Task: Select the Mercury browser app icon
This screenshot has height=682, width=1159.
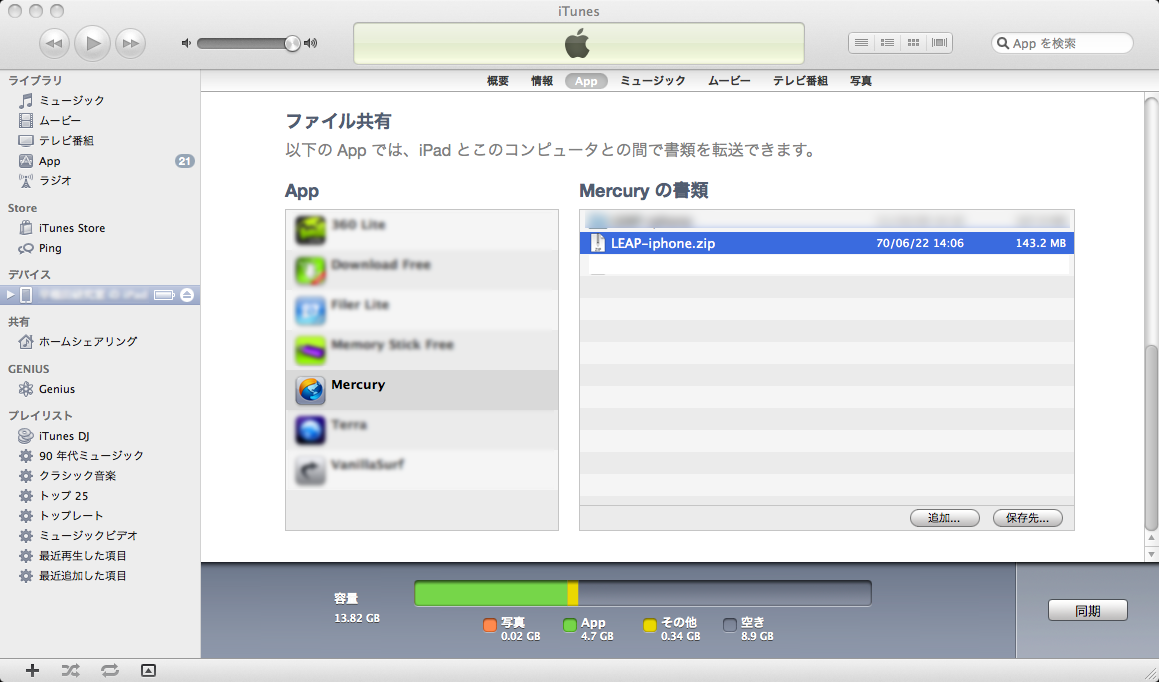Action: pos(310,390)
